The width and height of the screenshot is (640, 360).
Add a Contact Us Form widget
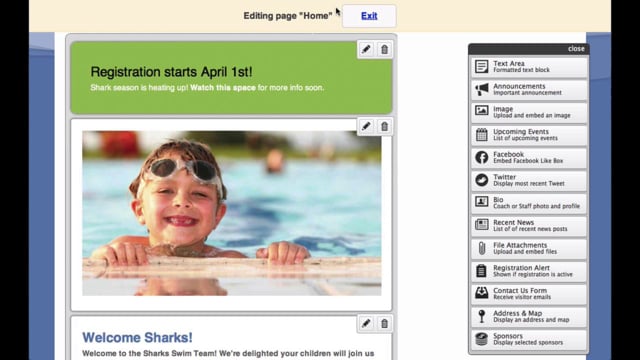[529, 294]
